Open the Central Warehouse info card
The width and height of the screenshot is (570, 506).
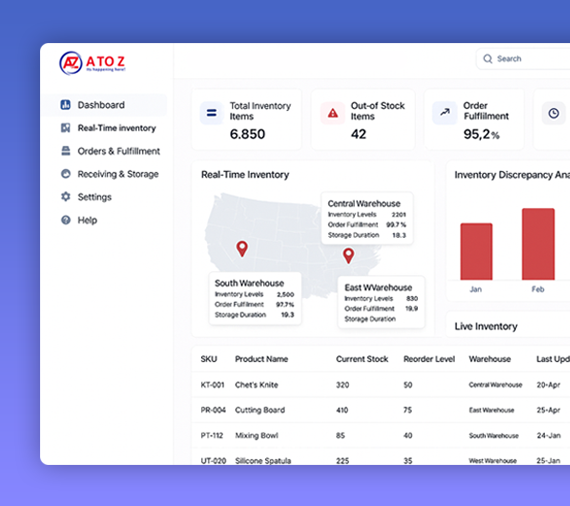click(x=367, y=218)
